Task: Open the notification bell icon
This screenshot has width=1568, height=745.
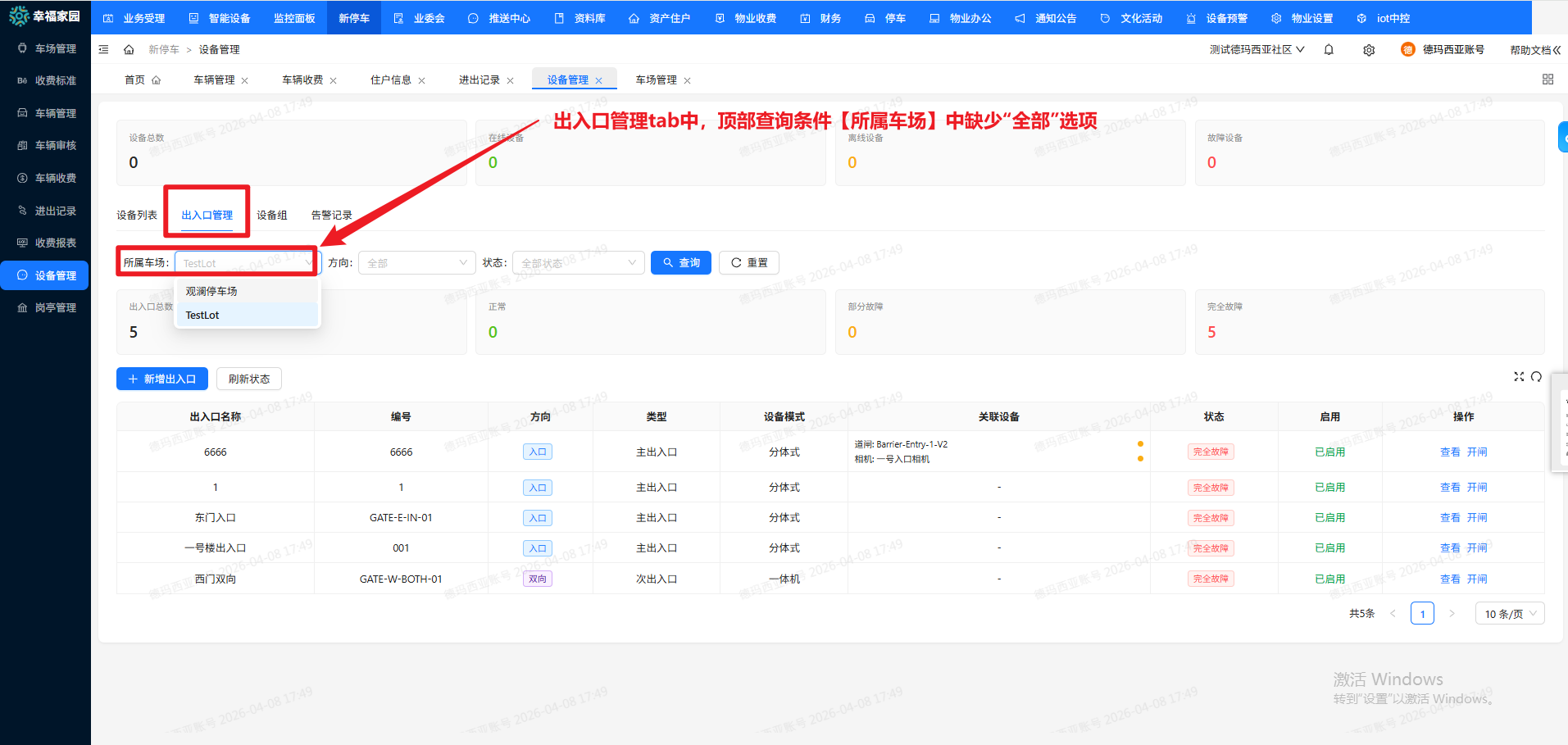Action: pyautogui.click(x=1329, y=49)
